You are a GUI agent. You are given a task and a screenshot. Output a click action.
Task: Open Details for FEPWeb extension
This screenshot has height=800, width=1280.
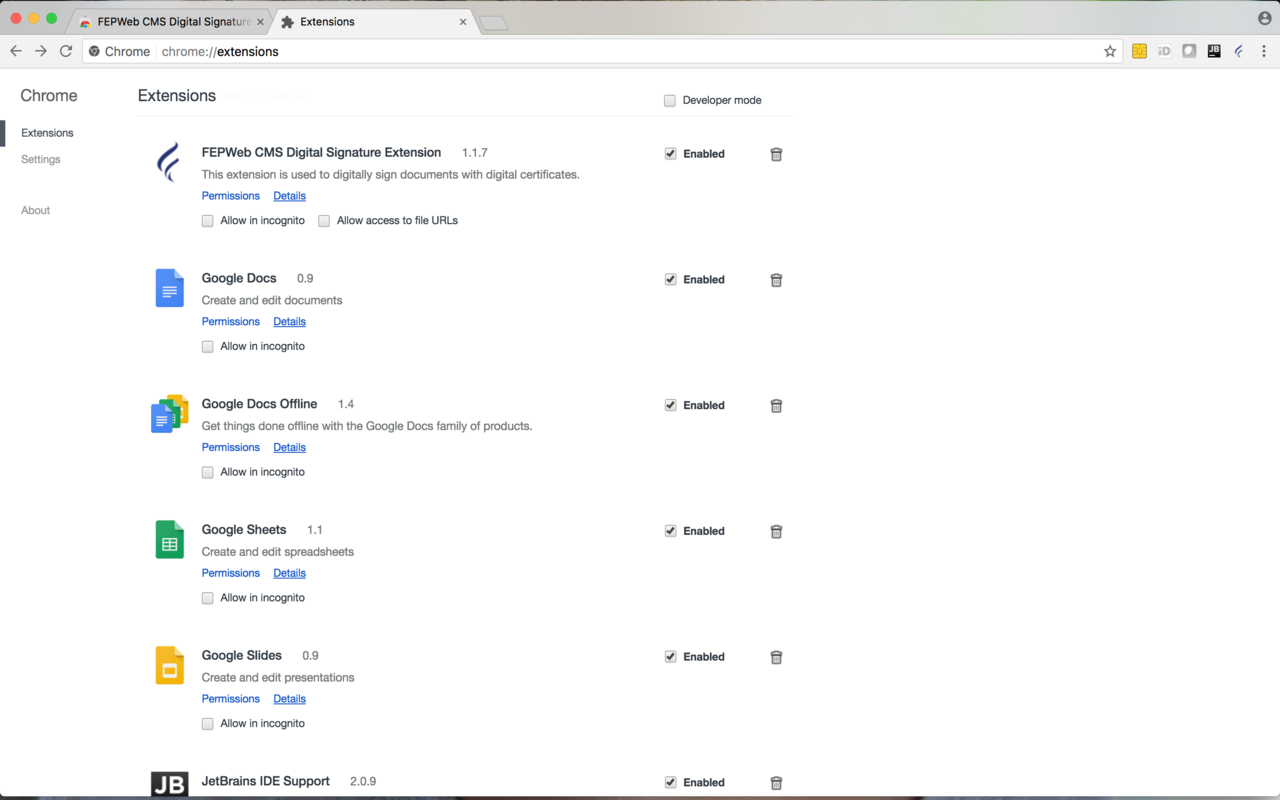coord(290,196)
